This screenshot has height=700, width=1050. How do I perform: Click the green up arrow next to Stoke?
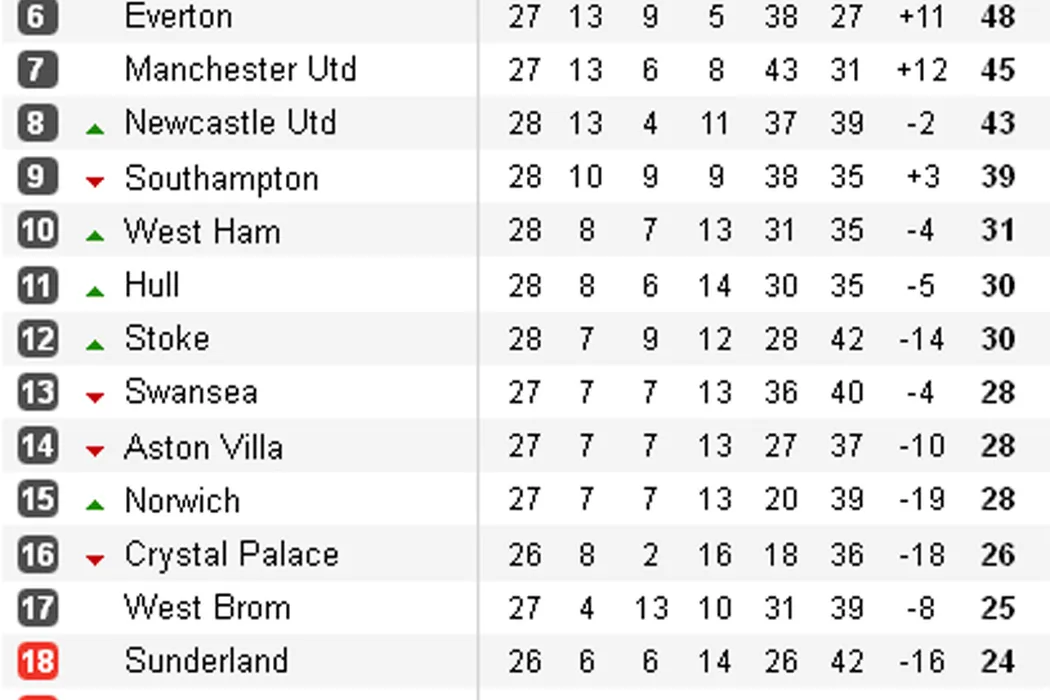click(x=95, y=344)
